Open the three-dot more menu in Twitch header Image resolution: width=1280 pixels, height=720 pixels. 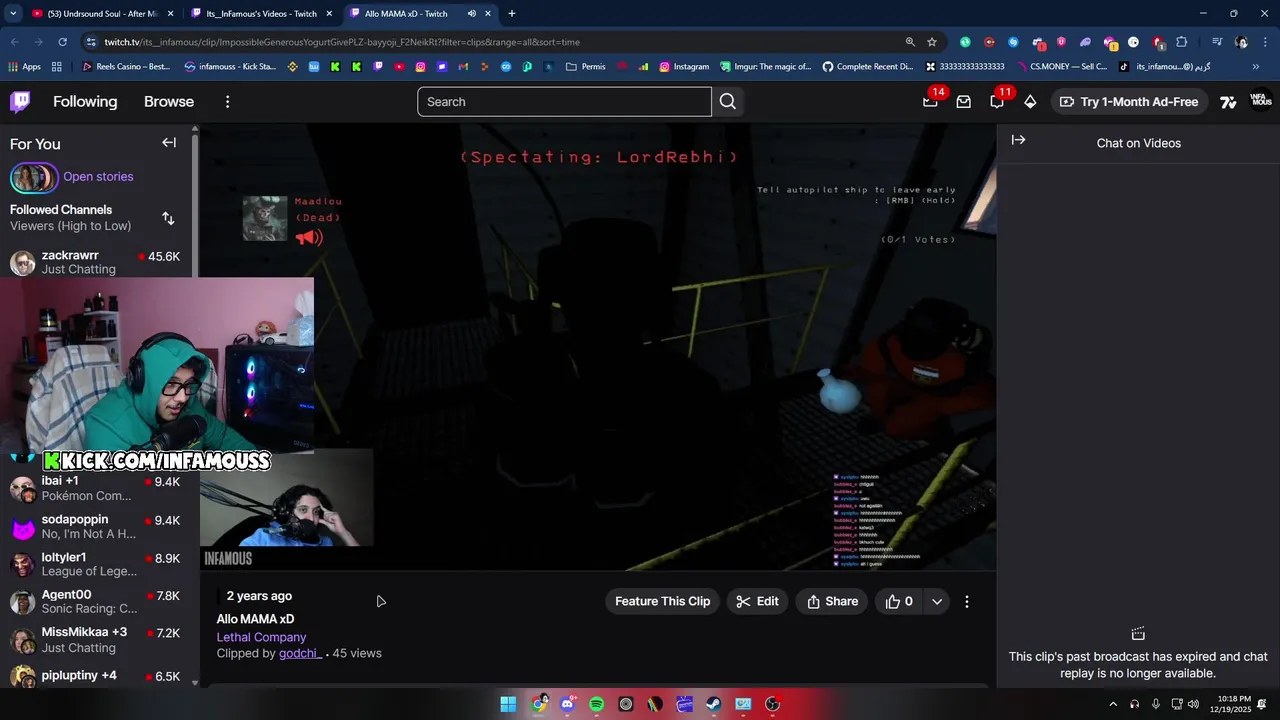coord(227,102)
